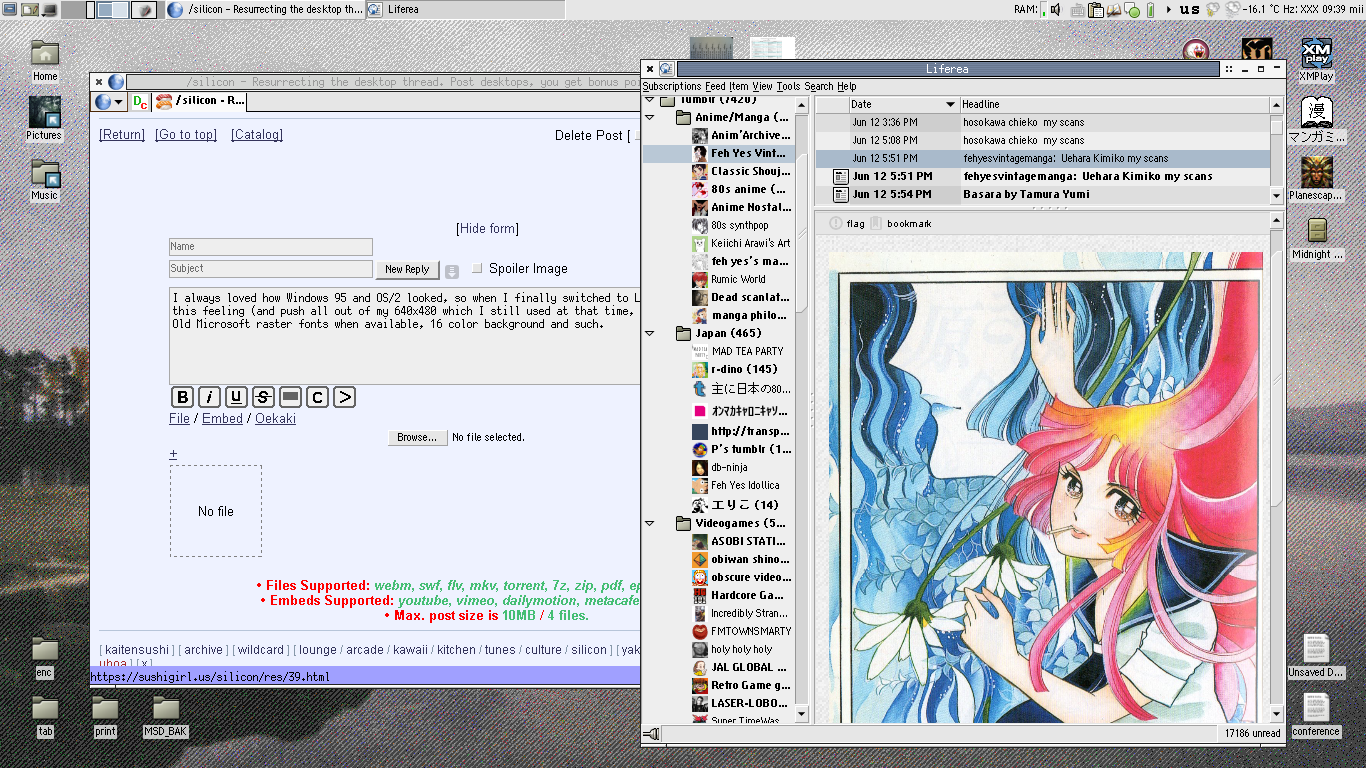This screenshot has height=768, width=1366.
Task: Click the Bold formatting button
Action: pos(182,397)
